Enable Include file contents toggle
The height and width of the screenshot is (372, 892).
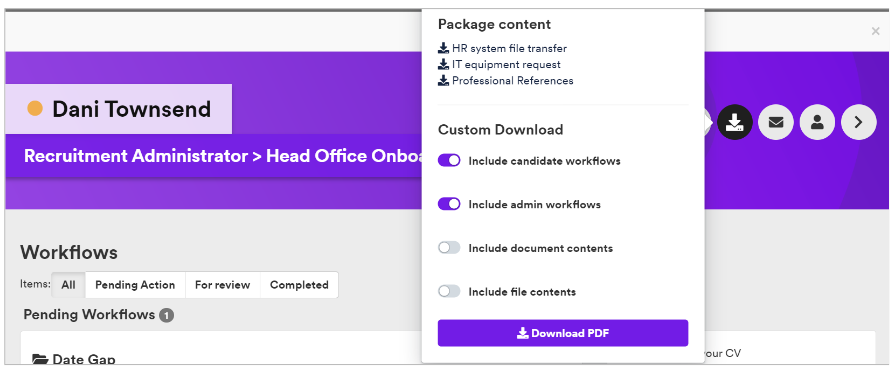pos(449,291)
